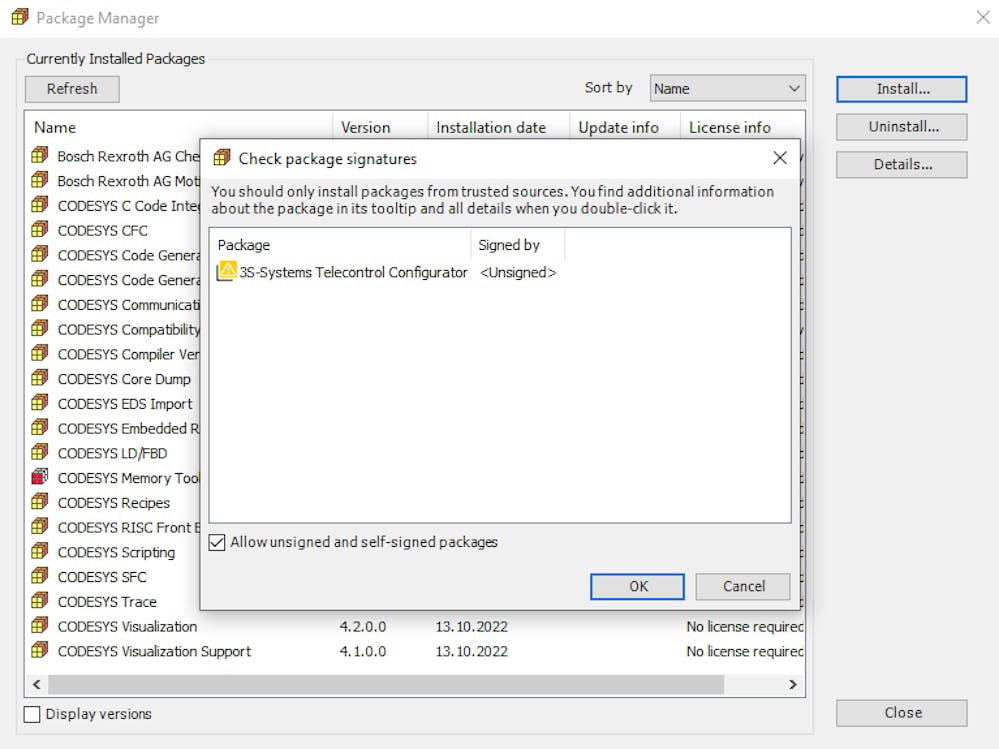
Task: Select the CODESYS CFC package icon
Action: coord(40,229)
